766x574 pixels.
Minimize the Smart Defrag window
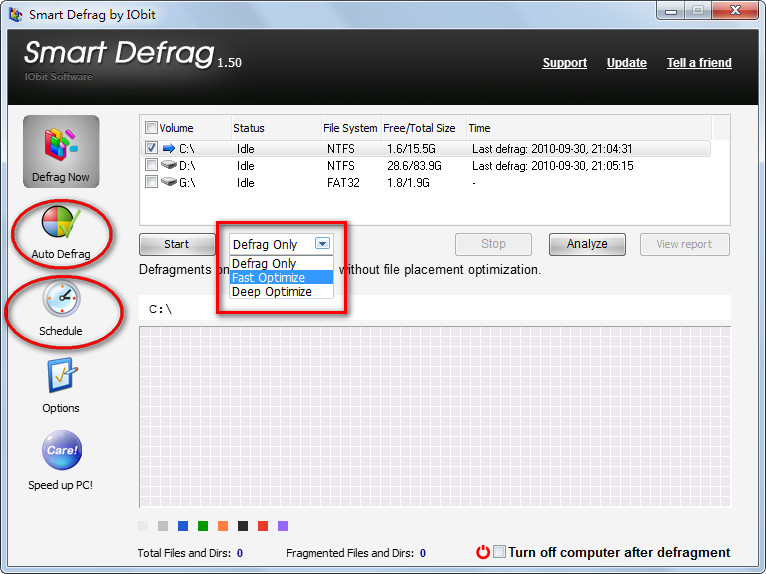tap(671, 11)
